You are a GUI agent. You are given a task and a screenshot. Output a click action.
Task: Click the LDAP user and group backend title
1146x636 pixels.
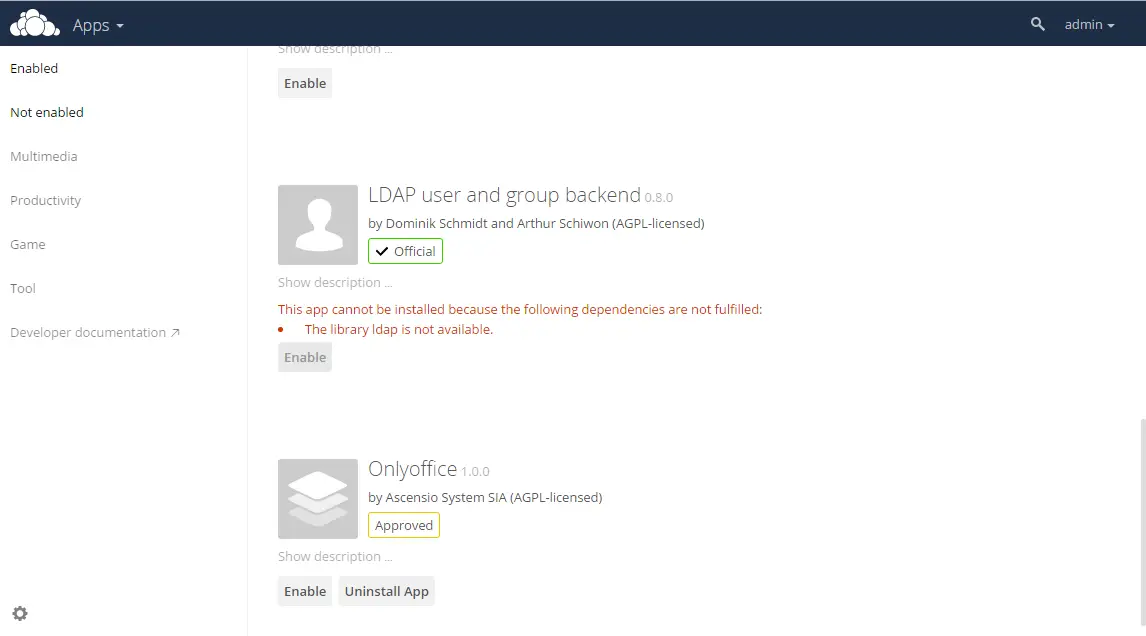504,195
